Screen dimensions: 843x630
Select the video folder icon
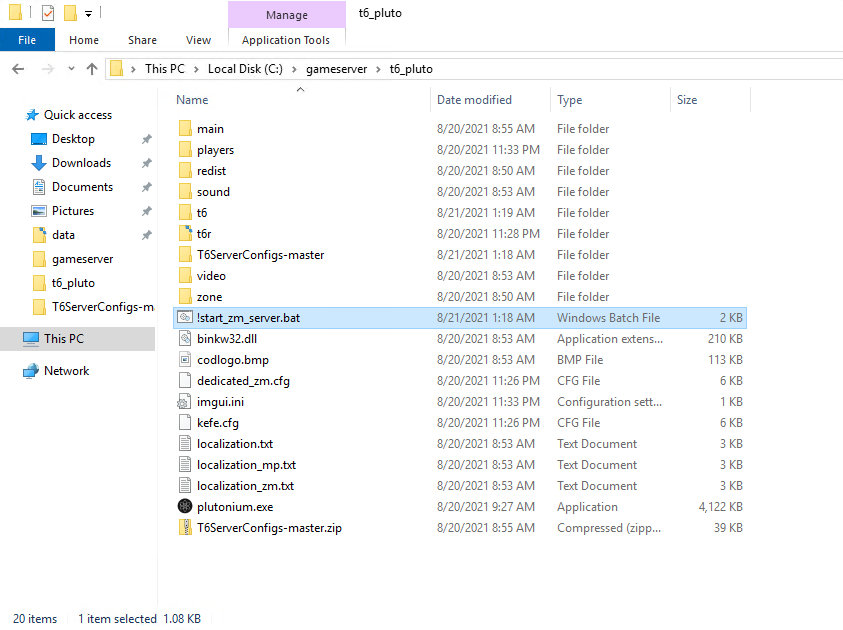click(x=184, y=276)
